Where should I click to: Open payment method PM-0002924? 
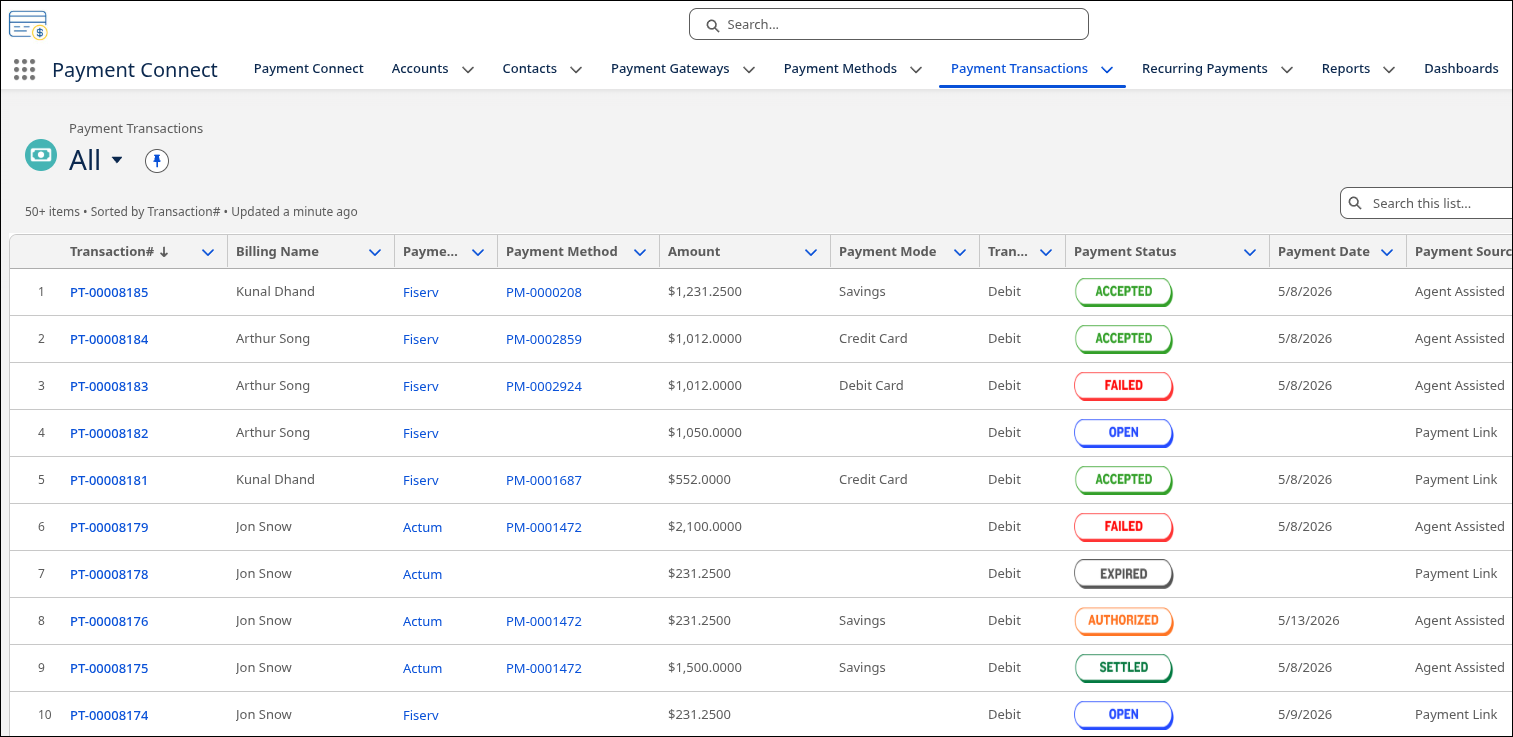coord(544,387)
